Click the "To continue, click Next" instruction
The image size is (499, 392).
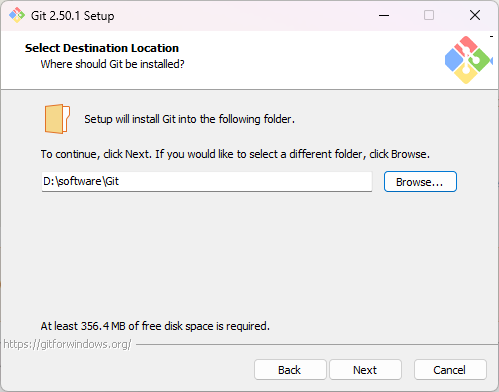[235, 154]
